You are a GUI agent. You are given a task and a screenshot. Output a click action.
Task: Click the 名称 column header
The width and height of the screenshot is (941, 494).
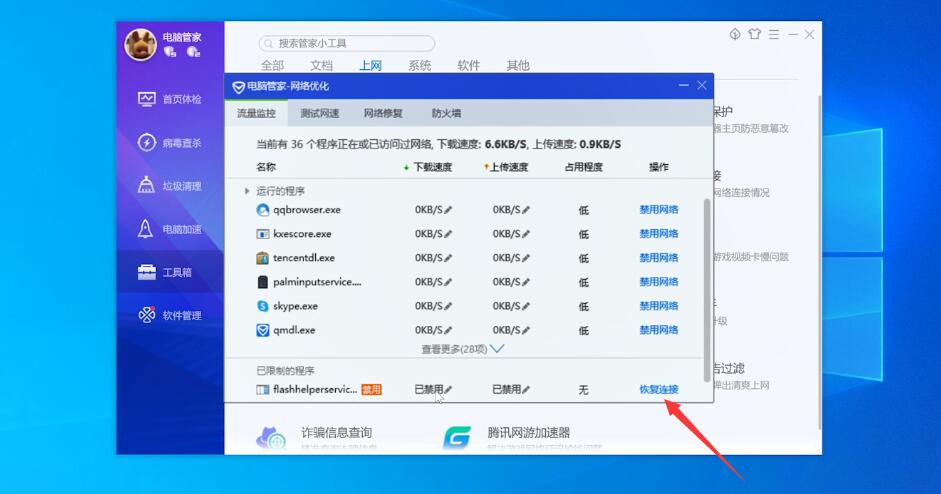[266, 167]
